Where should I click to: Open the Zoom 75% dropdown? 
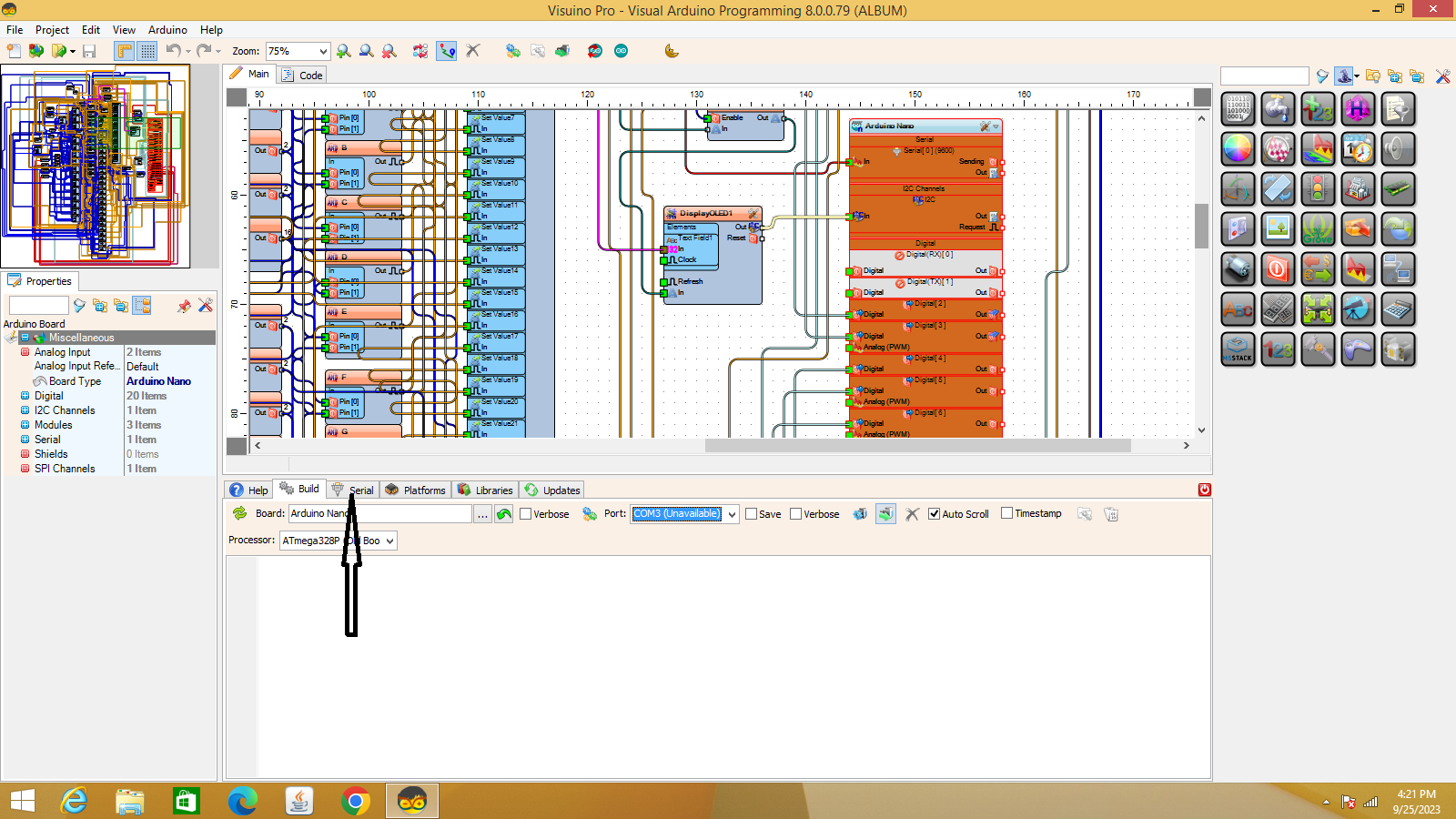(x=322, y=52)
